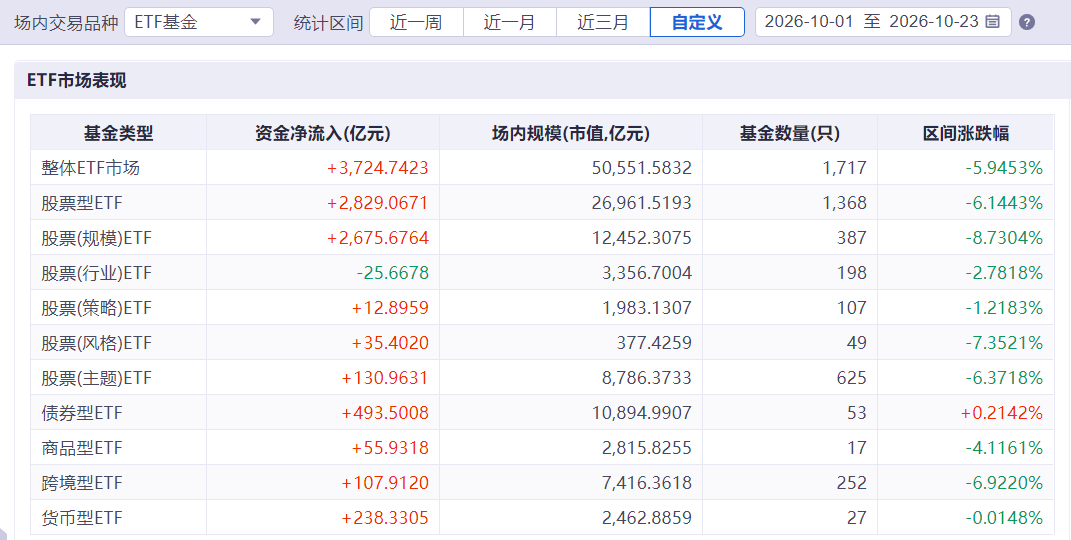
Task: Select the 债券型ETF row label
Action: (82, 413)
